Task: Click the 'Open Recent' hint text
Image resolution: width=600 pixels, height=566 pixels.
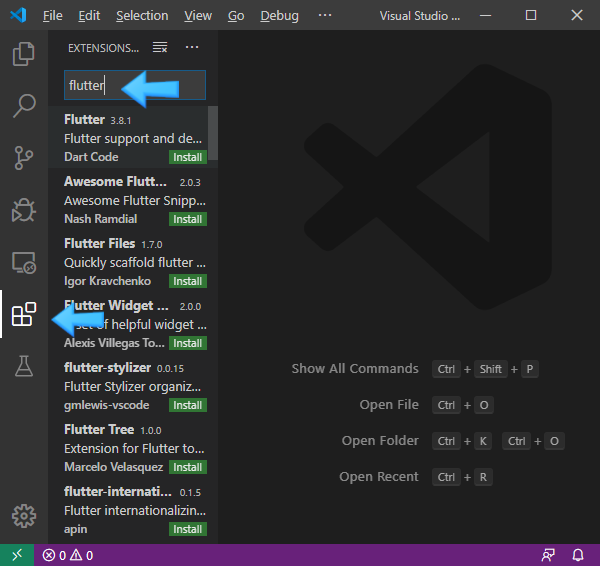Action: 378,476
